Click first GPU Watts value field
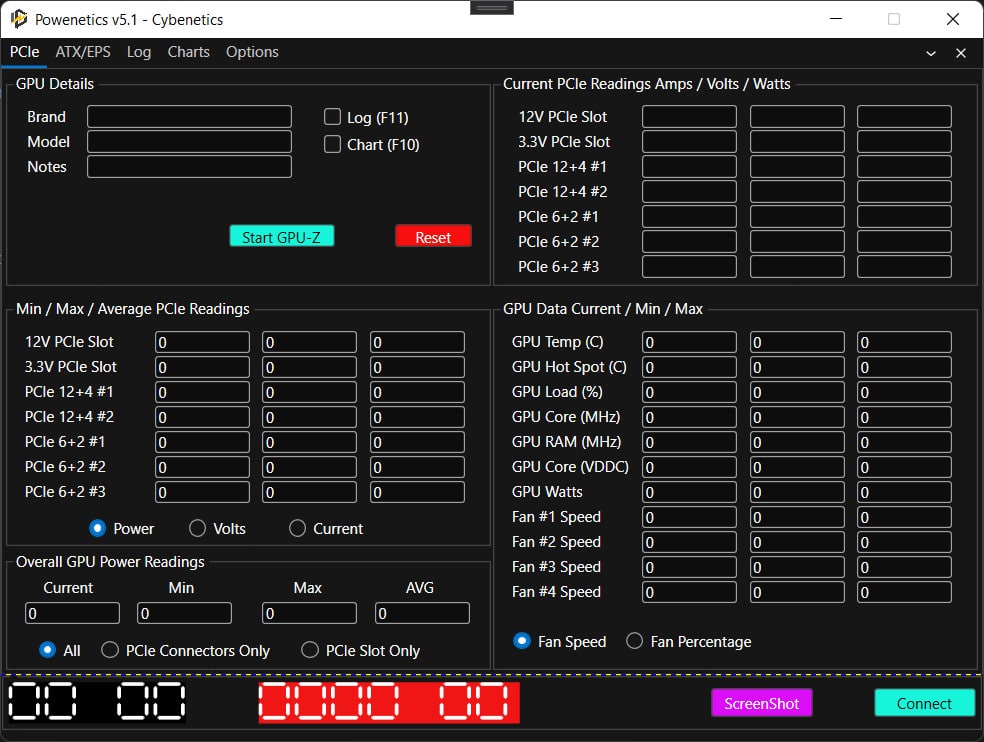The image size is (984, 742). tap(689, 492)
